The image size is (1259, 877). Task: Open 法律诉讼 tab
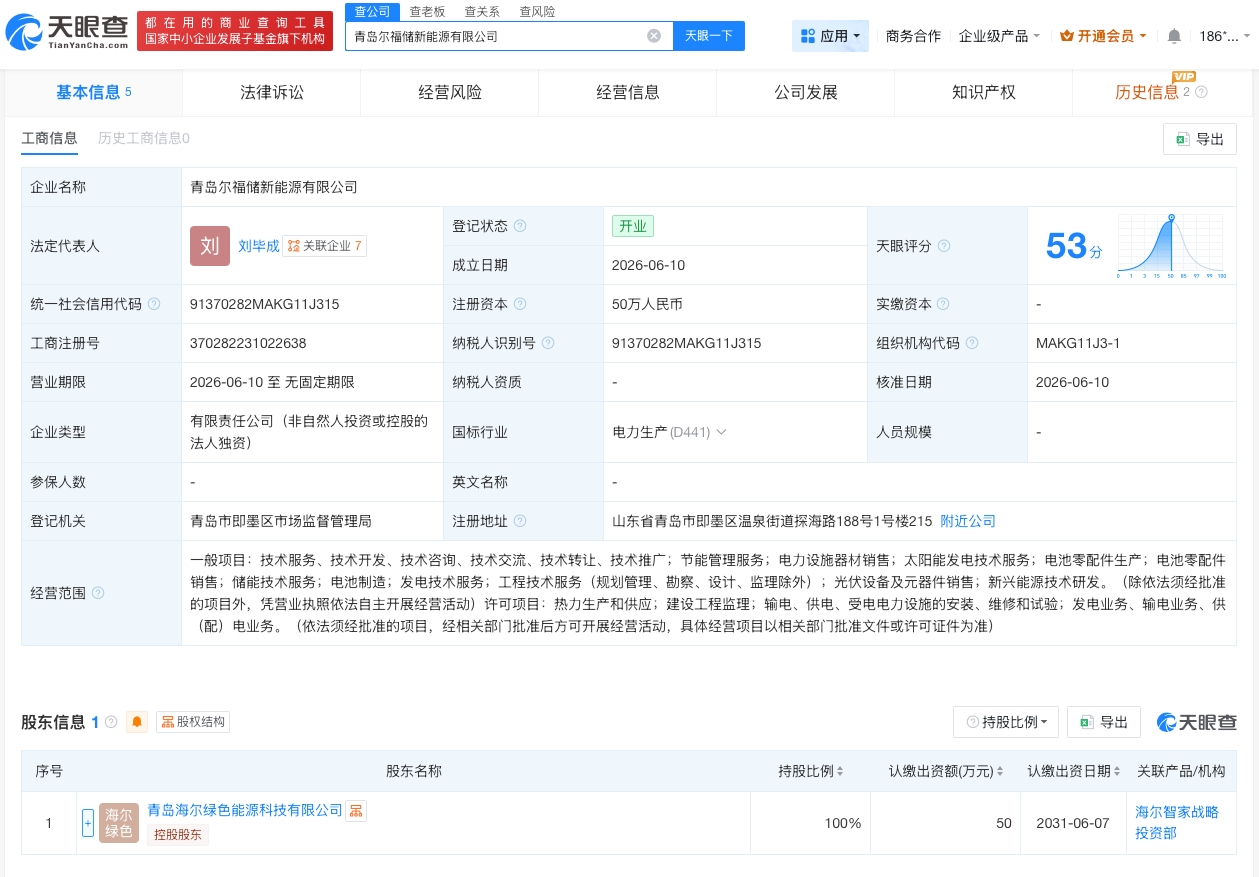tap(272, 92)
